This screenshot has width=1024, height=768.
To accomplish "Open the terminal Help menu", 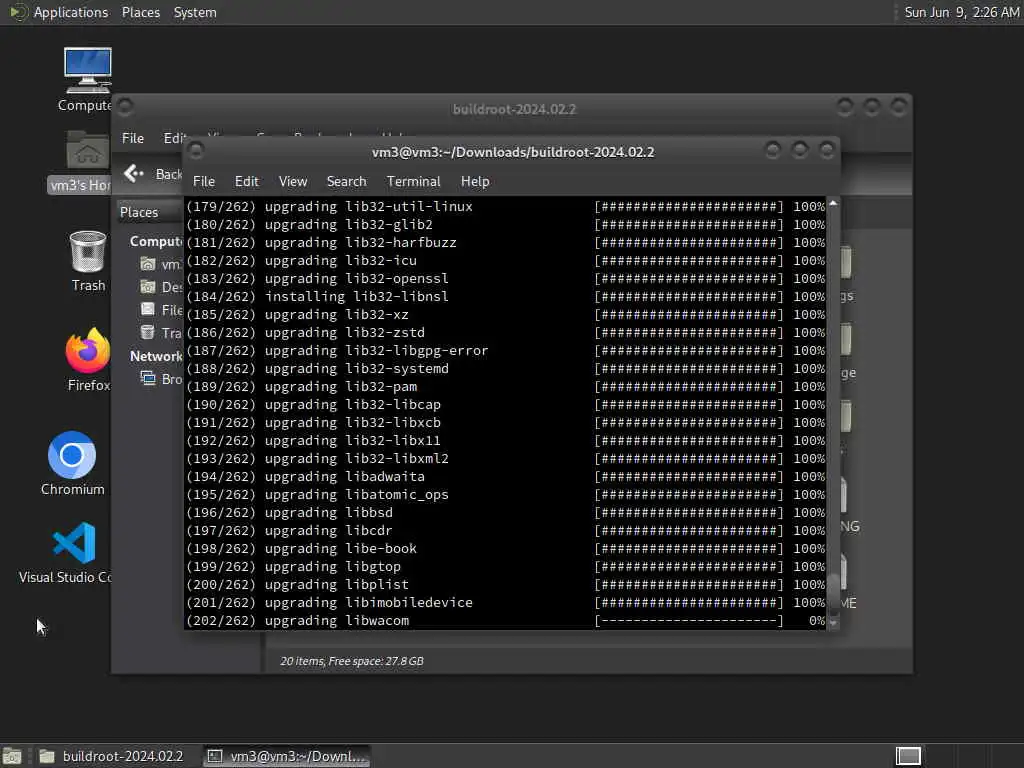I will (475, 182).
